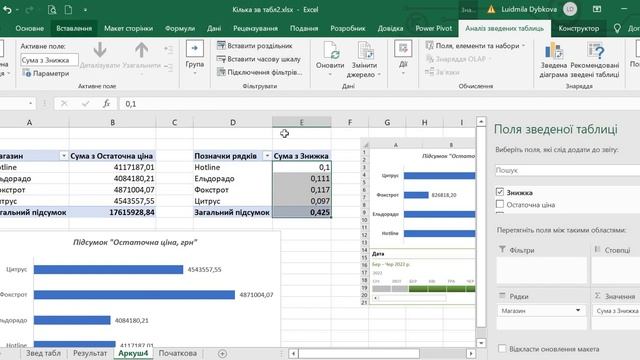The width and height of the screenshot is (640, 360).
Task: Click the New document icon in quick access toolbar
Action: 68,9
